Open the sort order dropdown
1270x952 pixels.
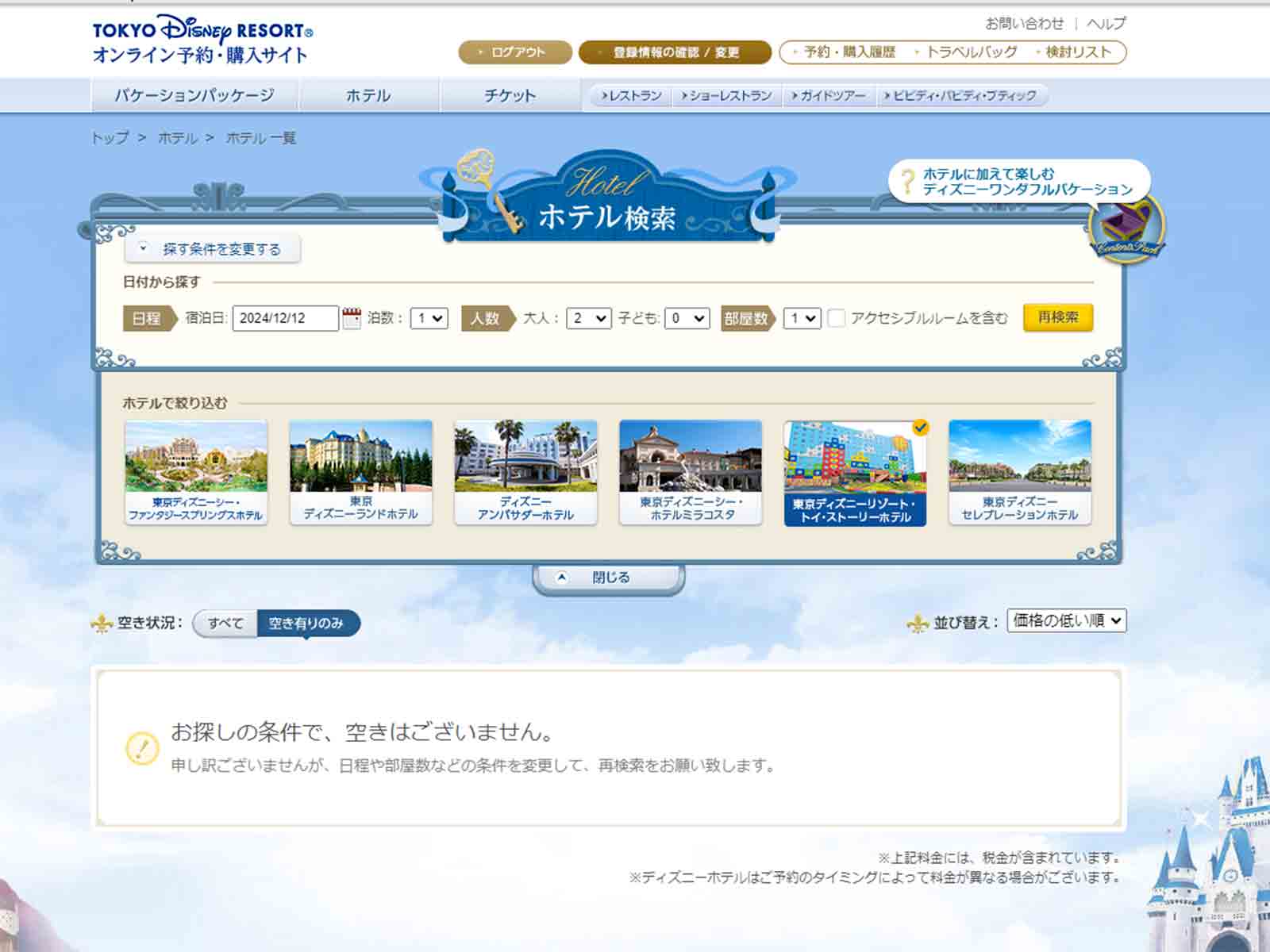pyautogui.click(x=1066, y=620)
